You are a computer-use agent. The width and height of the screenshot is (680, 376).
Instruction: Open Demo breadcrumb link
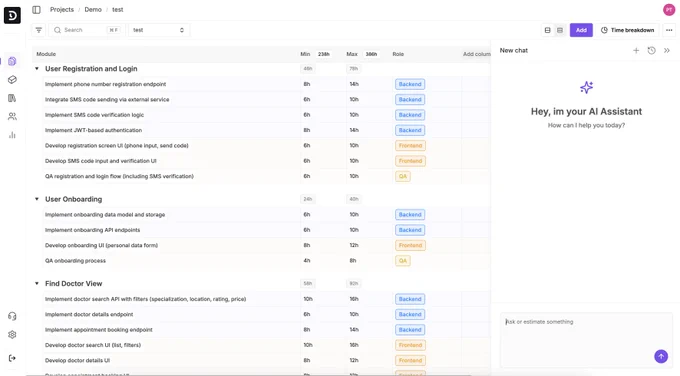[x=93, y=10]
